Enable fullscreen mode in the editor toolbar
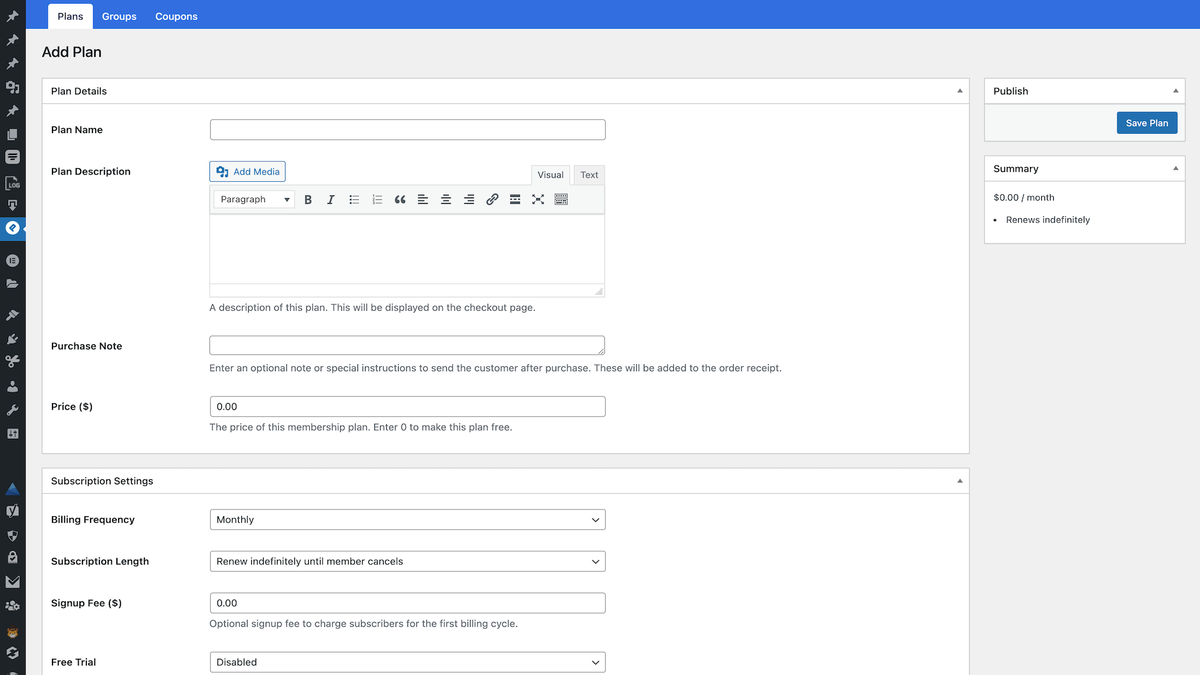The image size is (1200, 675). coord(538,199)
